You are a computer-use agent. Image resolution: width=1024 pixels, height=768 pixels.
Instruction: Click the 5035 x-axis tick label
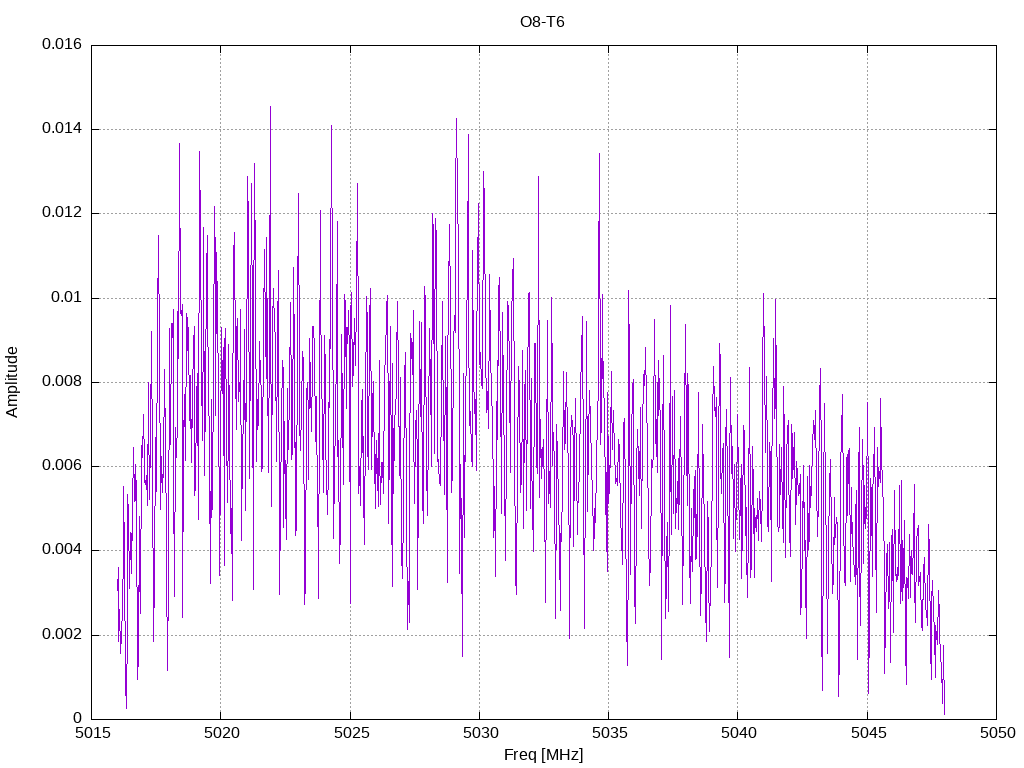tap(610, 733)
